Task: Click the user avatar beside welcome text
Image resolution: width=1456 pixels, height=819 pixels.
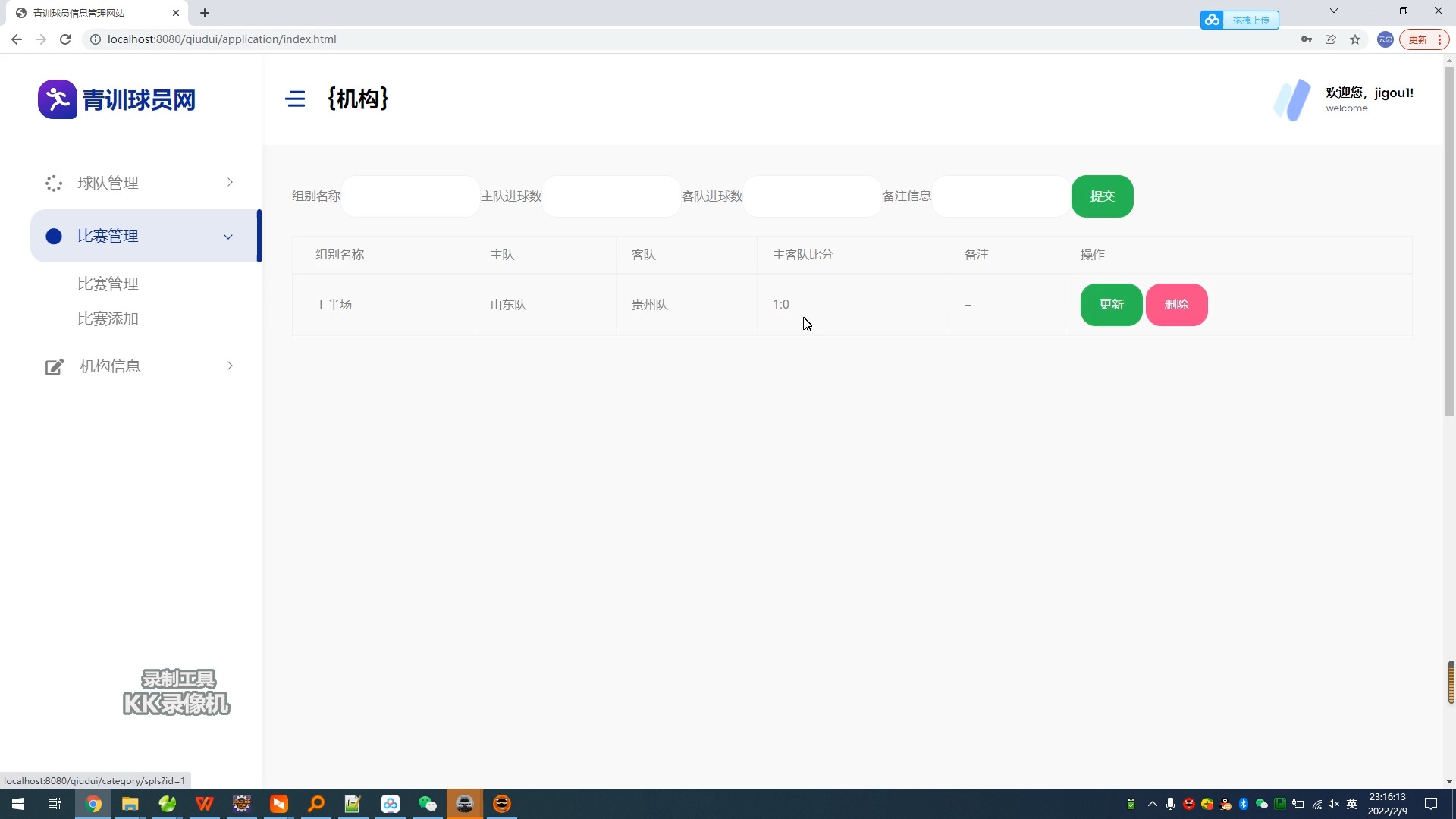Action: pyautogui.click(x=1292, y=99)
